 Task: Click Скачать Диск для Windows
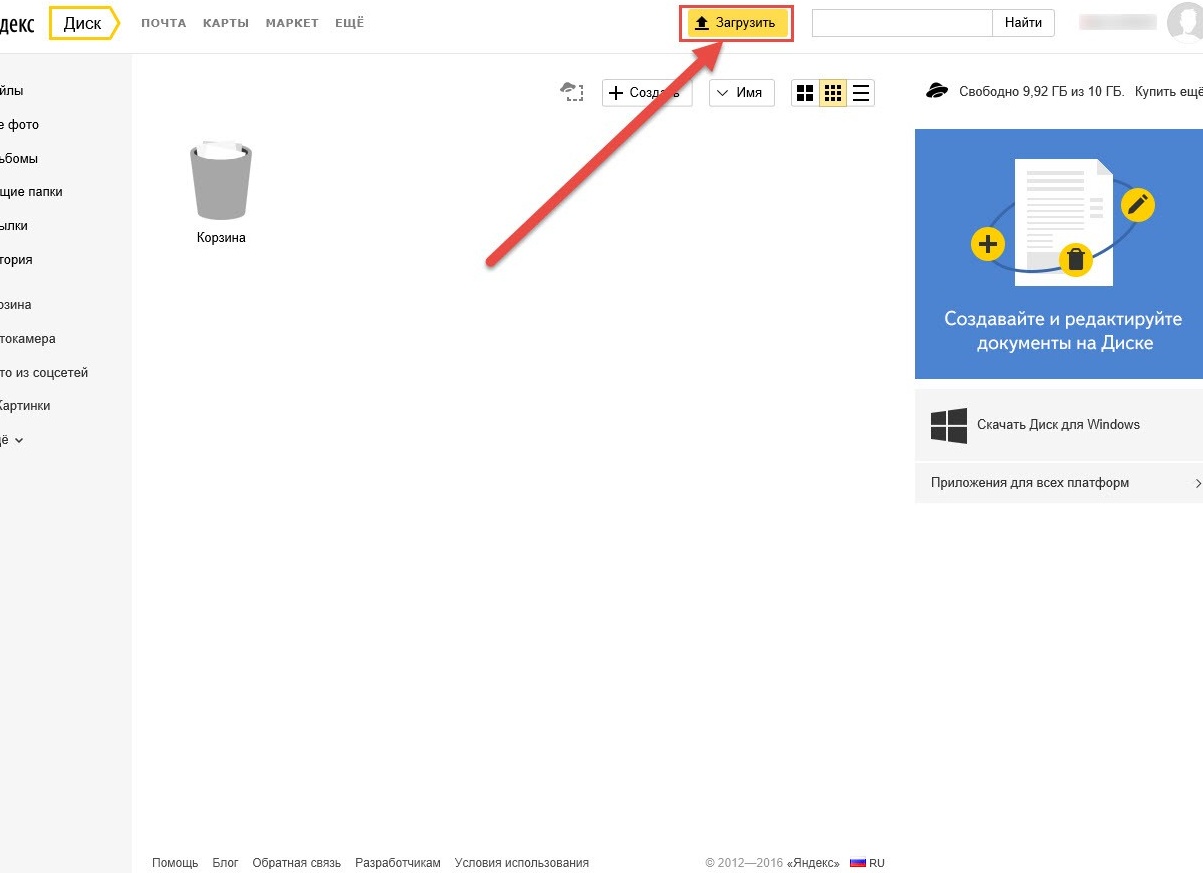[1058, 425]
